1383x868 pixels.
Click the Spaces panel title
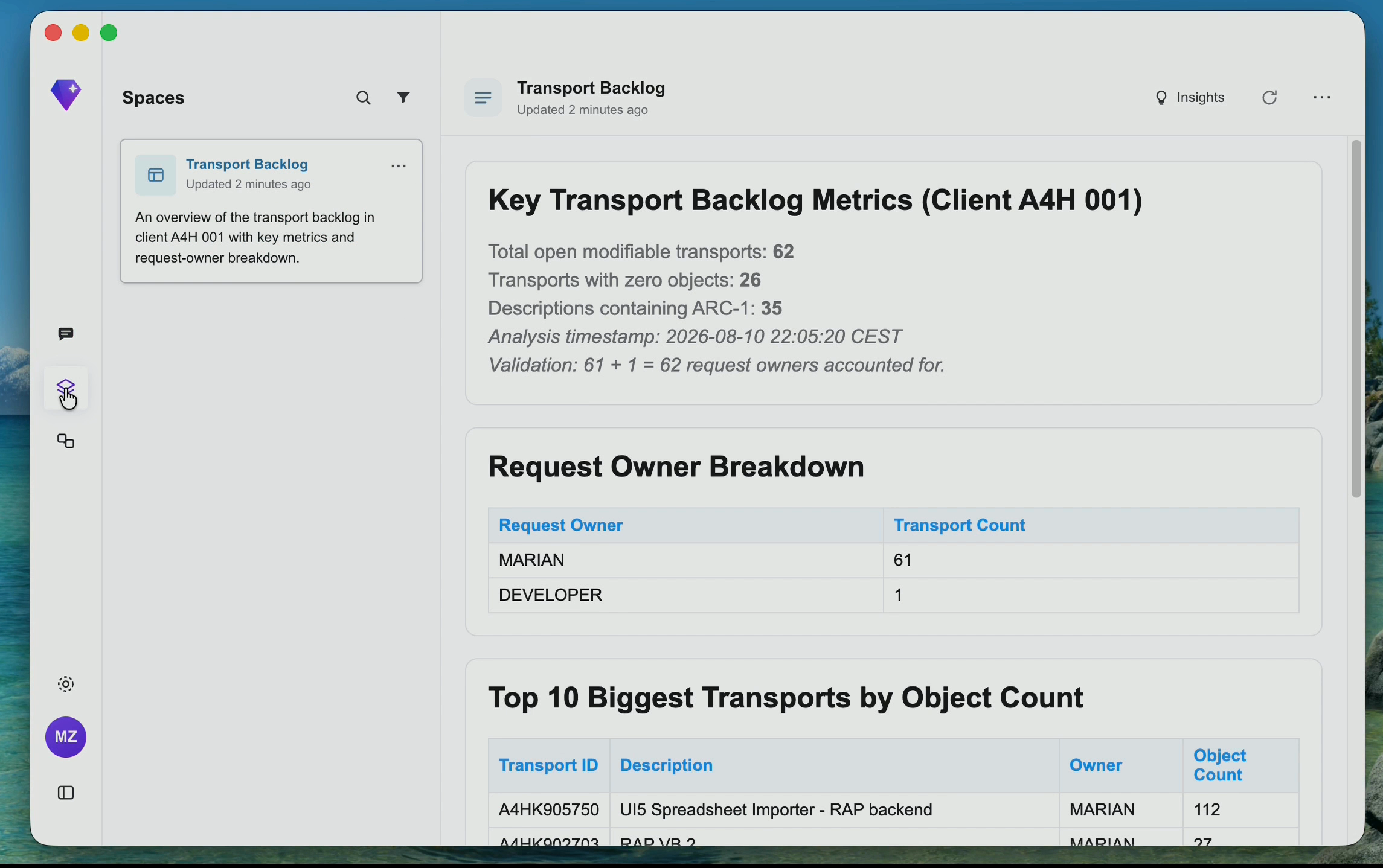coord(153,98)
